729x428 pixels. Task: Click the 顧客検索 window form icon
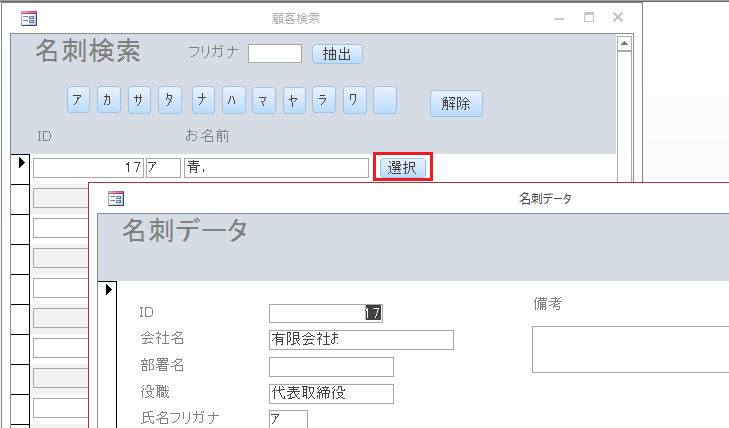(x=28, y=18)
